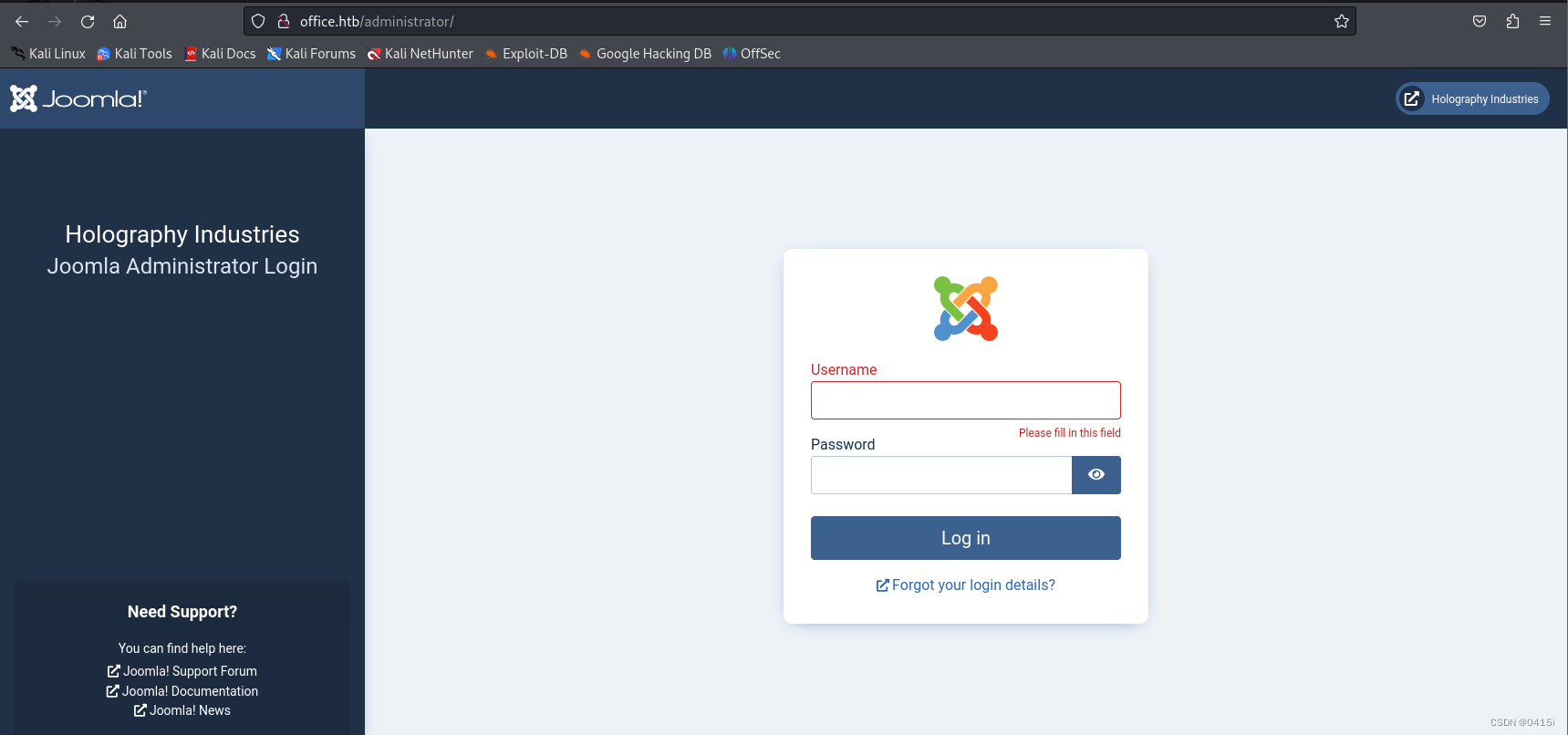
Task: Bookmark this page with the star
Action: pyautogui.click(x=1341, y=21)
